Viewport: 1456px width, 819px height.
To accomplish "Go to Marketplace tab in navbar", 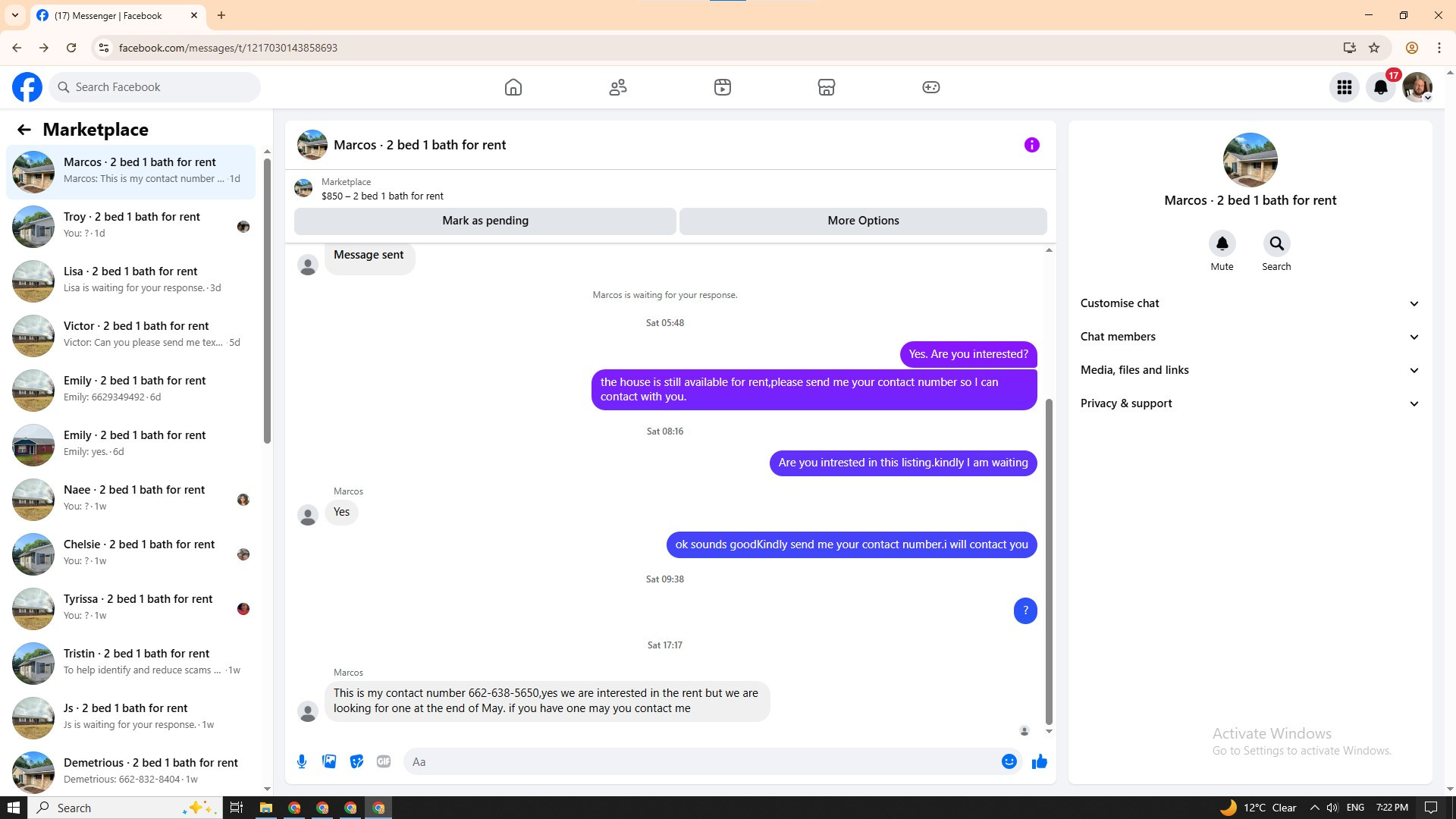I will [x=827, y=87].
